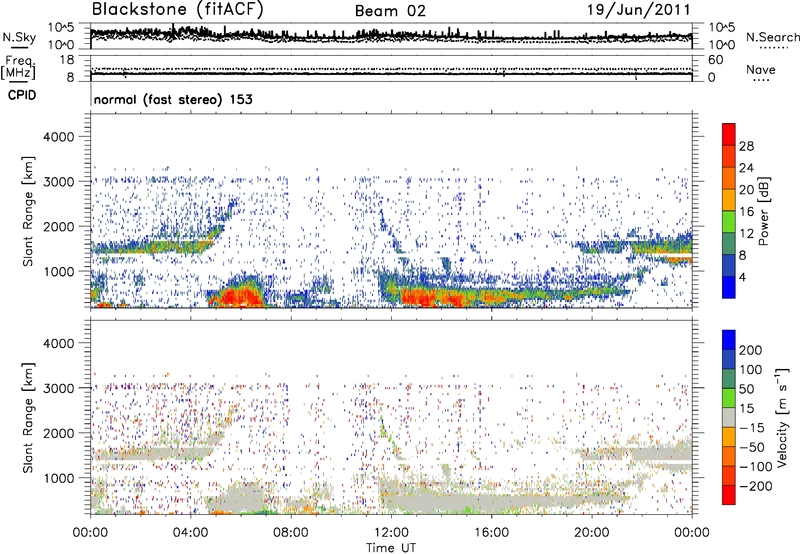This screenshot has width=800, height=554.
Task: Click the '200' velocity colorbar value
Action: tap(750, 350)
